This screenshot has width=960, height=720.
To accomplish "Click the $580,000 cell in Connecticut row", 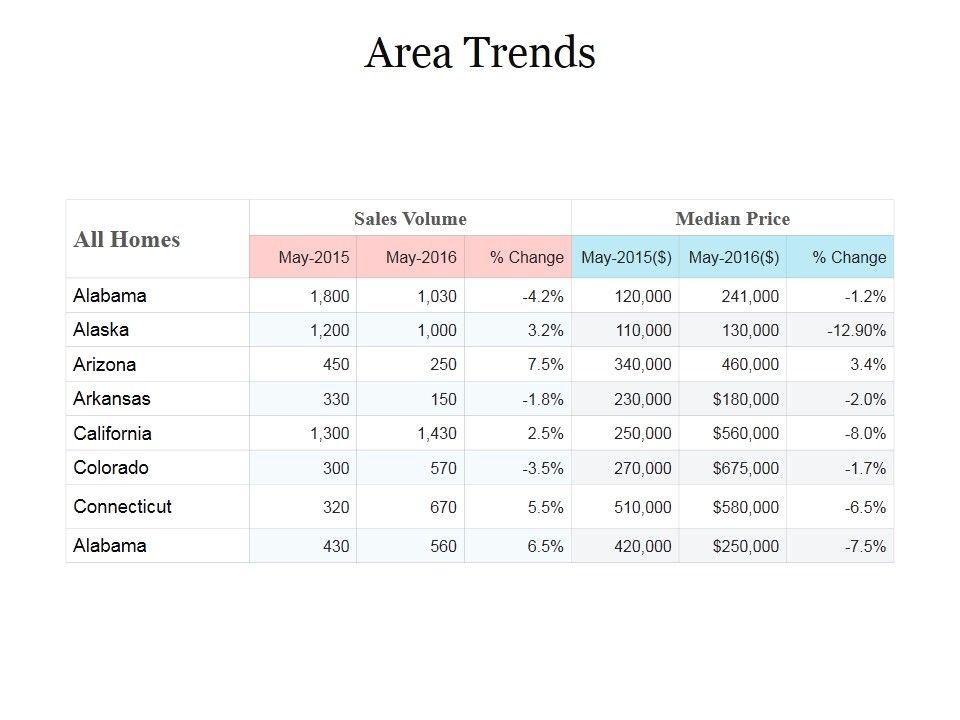I will pyautogui.click(x=733, y=506).
